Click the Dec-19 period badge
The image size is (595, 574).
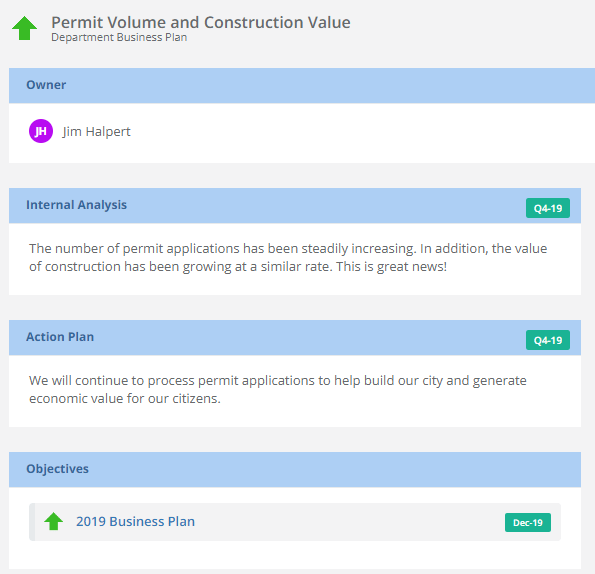point(528,522)
